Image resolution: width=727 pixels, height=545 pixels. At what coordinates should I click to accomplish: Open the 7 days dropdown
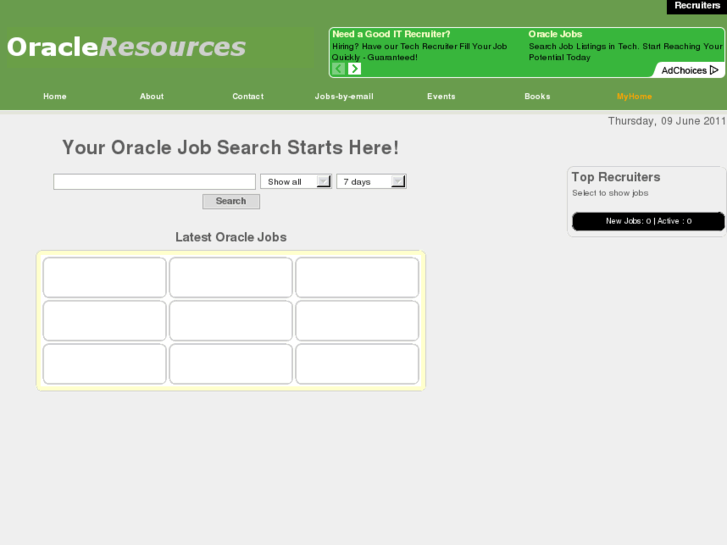pyautogui.click(x=371, y=181)
